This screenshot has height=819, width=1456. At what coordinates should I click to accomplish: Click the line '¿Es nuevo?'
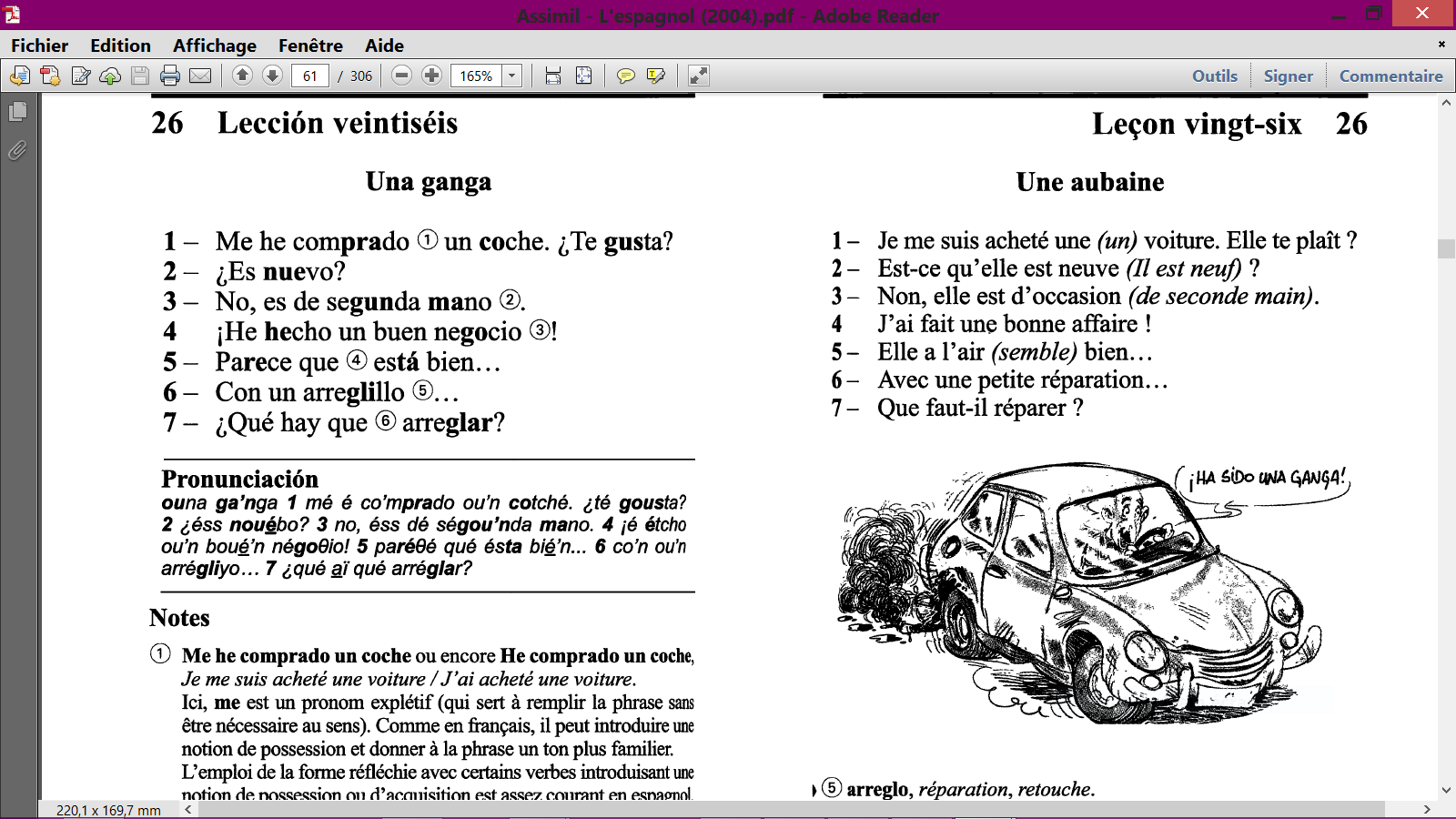click(x=280, y=271)
